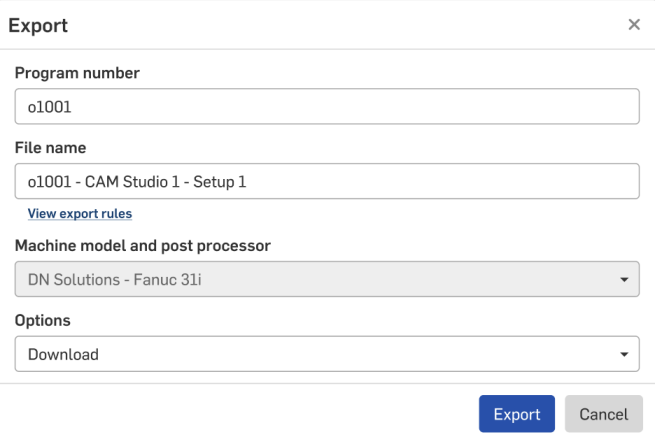Click the Download value in Options
655x444 pixels.
(x=63, y=354)
